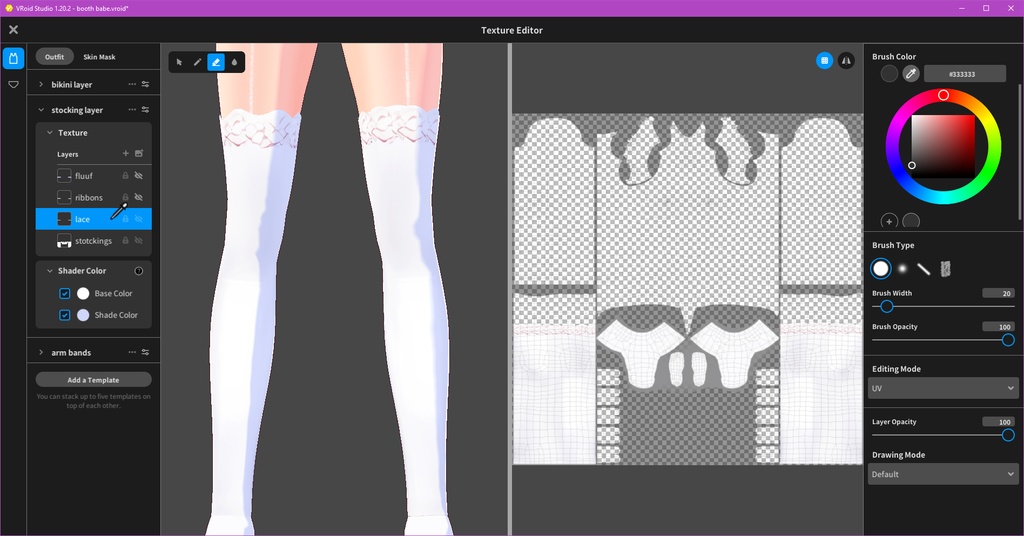Open the white Base Color swatch
Image resolution: width=1024 pixels, height=536 pixels.
coord(83,293)
